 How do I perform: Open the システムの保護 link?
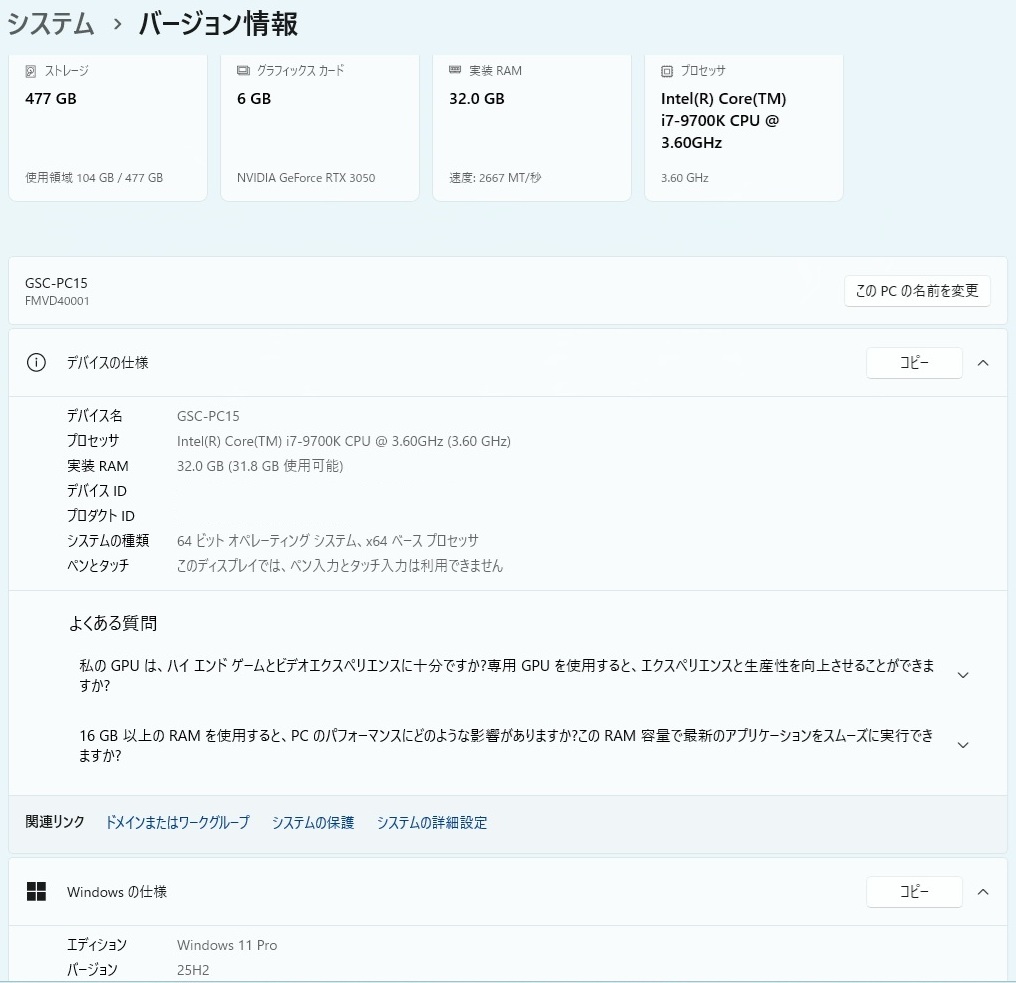(x=313, y=823)
